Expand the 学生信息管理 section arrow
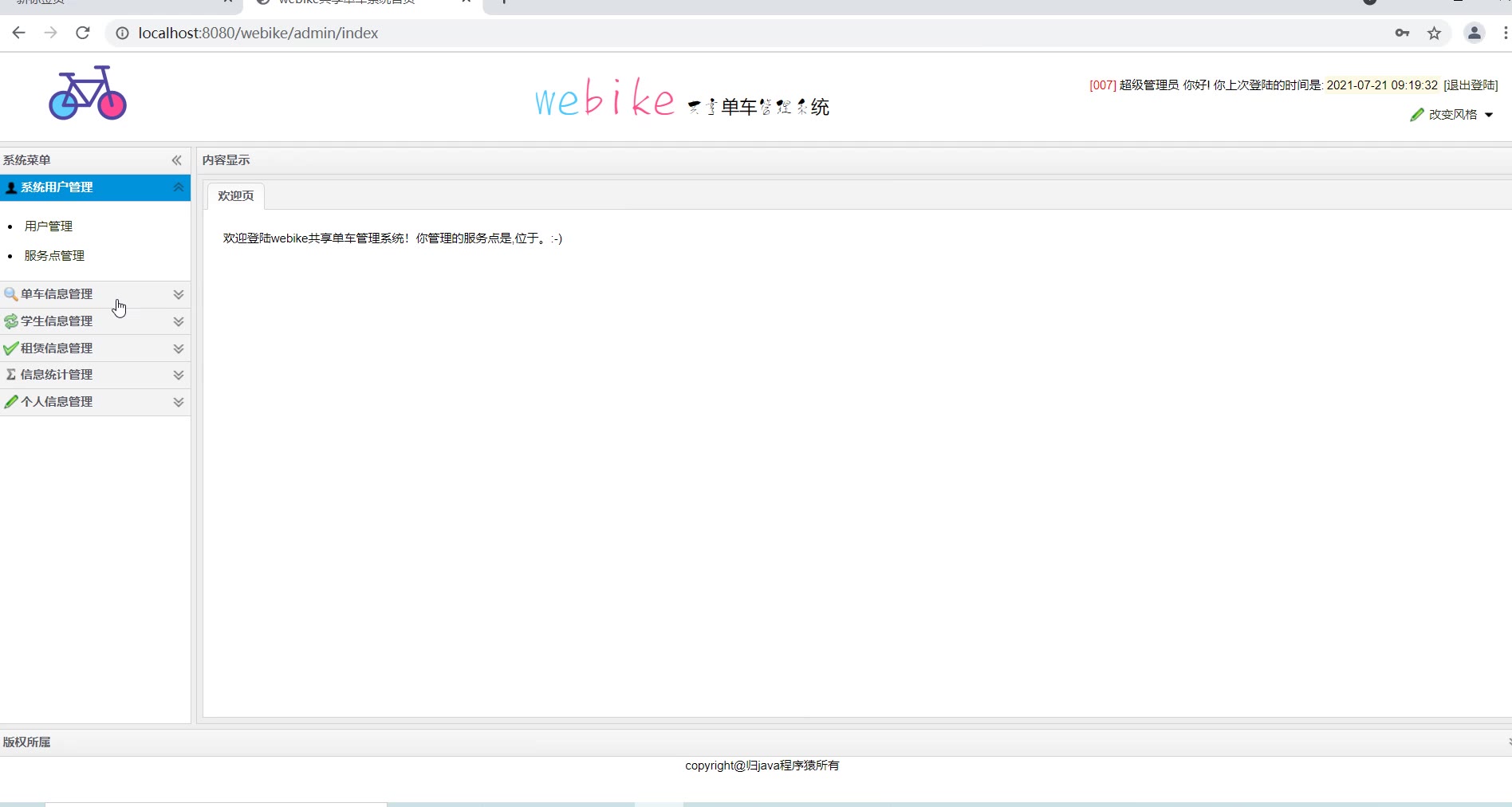1512x807 pixels. point(179,321)
